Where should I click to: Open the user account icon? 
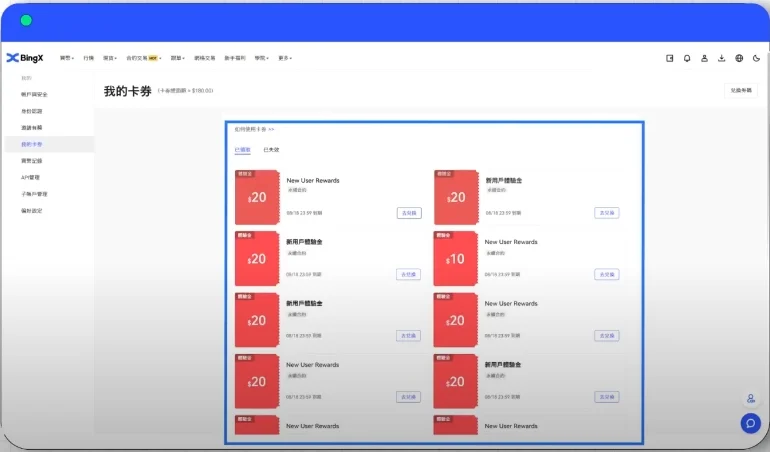(704, 58)
